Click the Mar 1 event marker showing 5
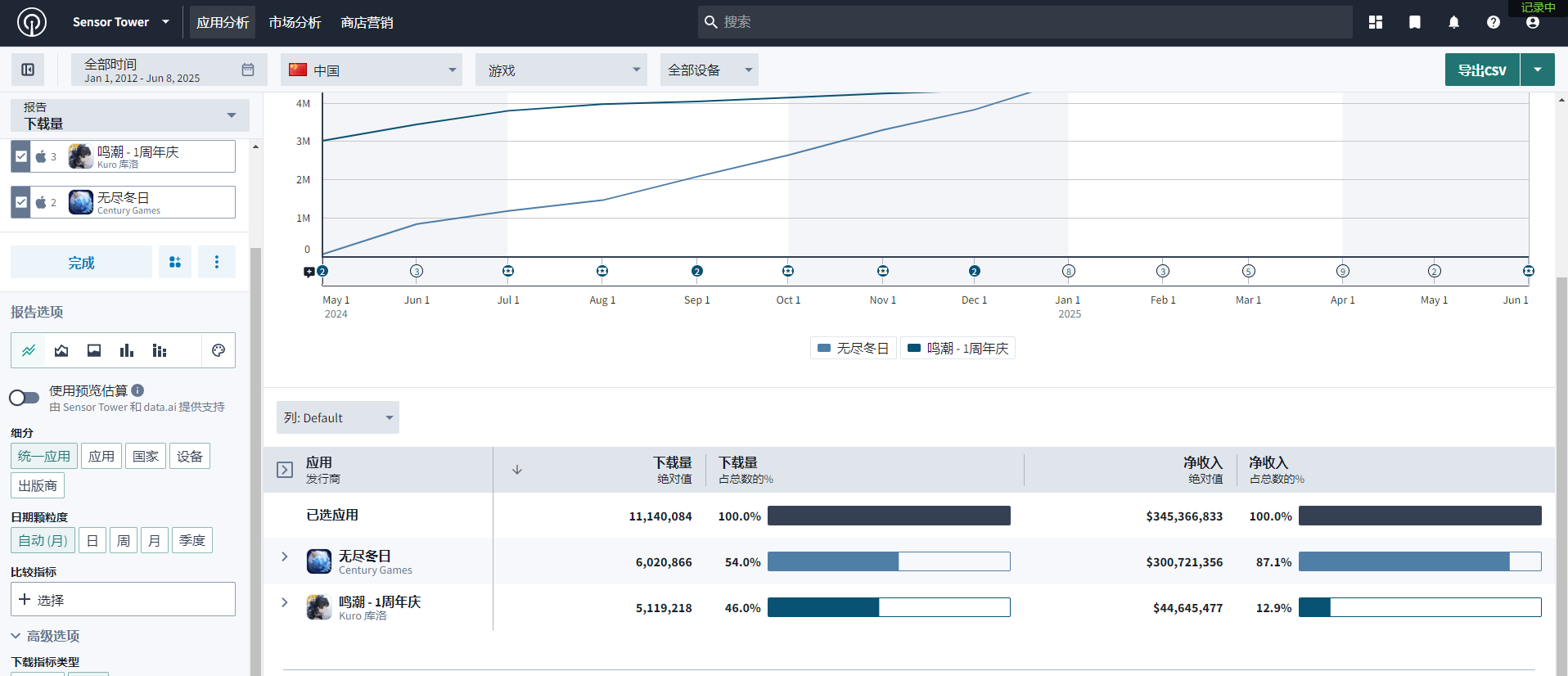The width and height of the screenshot is (1568, 676). pyautogui.click(x=1249, y=271)
